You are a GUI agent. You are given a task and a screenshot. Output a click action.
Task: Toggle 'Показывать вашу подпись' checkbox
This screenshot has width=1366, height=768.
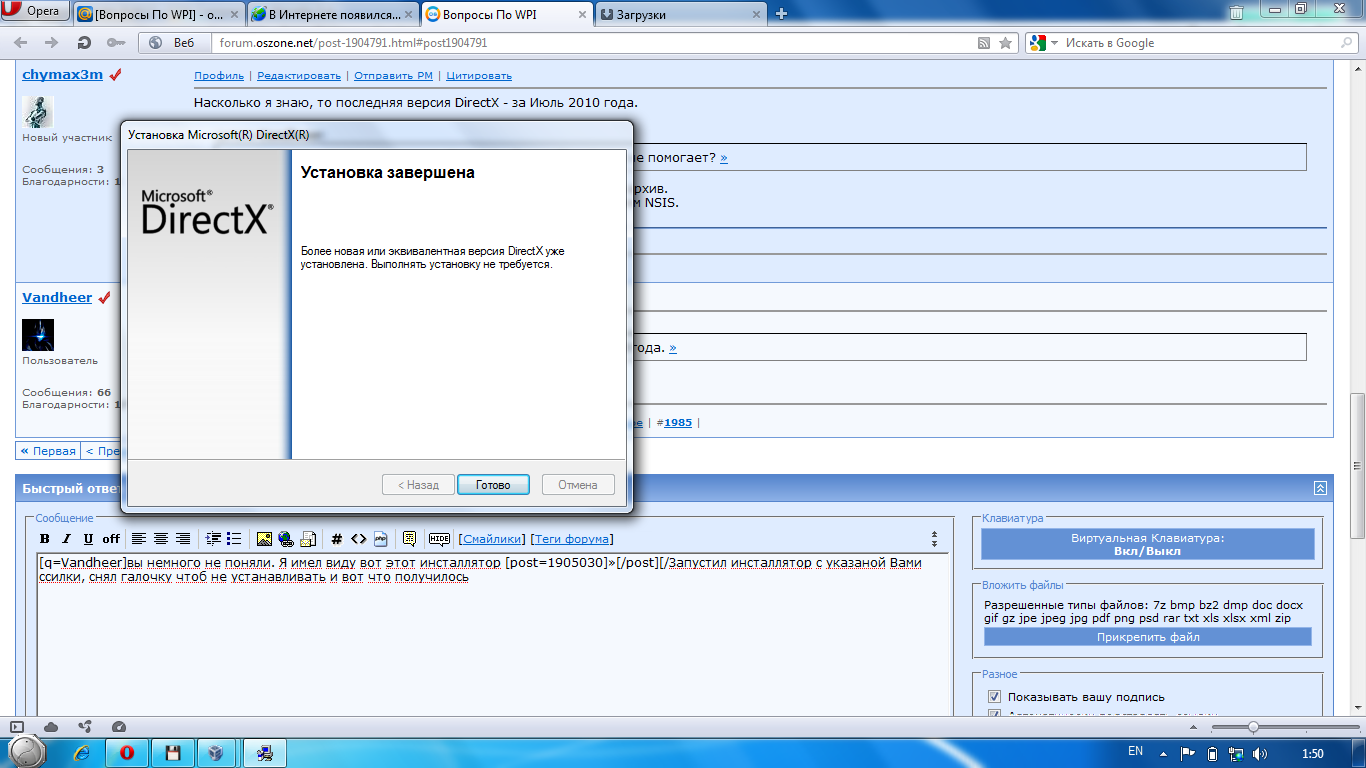point(994,697)
